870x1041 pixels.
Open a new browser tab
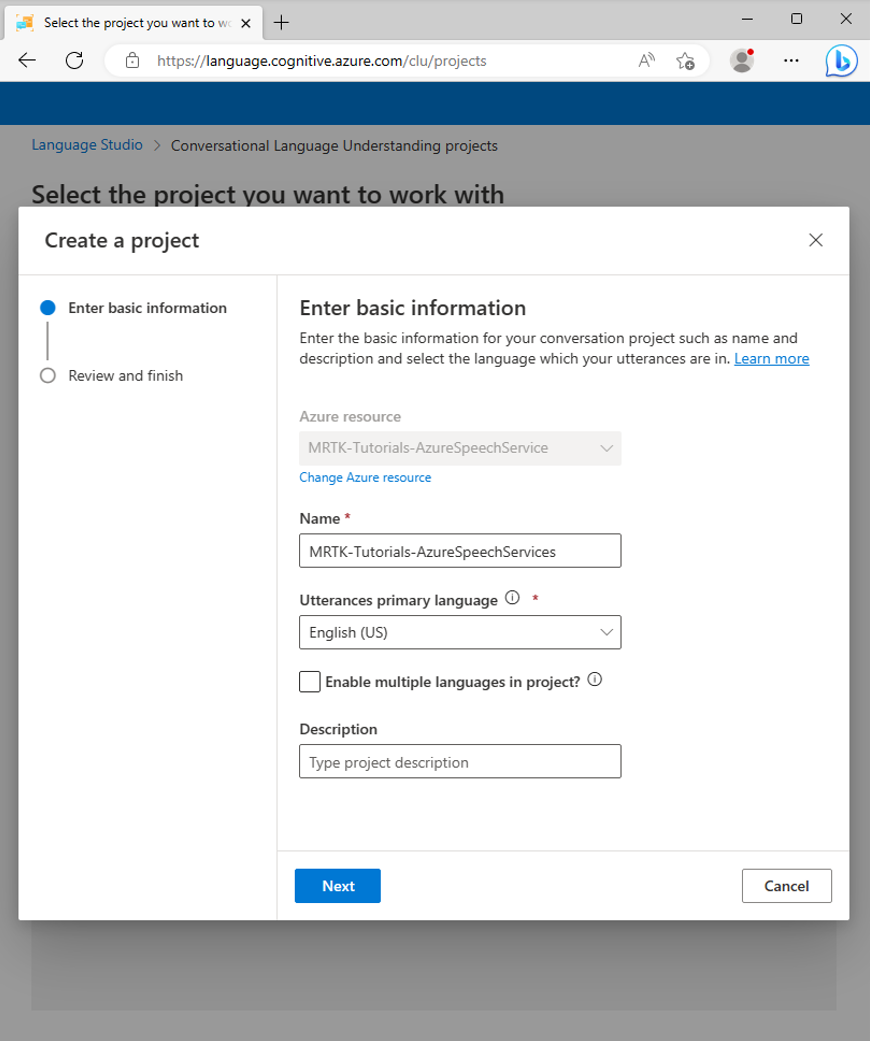(x=282, y=23)
